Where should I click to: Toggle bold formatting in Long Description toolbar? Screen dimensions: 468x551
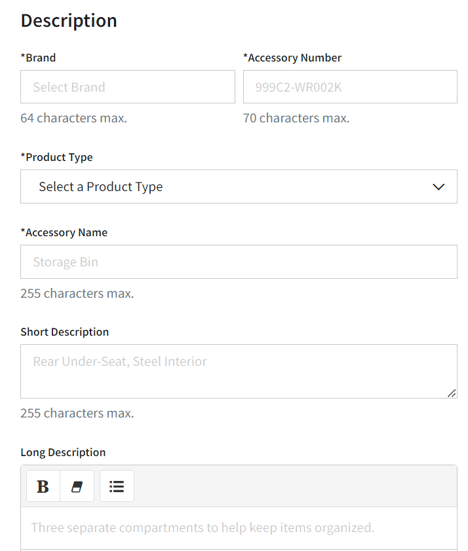[x=43, y=486]
